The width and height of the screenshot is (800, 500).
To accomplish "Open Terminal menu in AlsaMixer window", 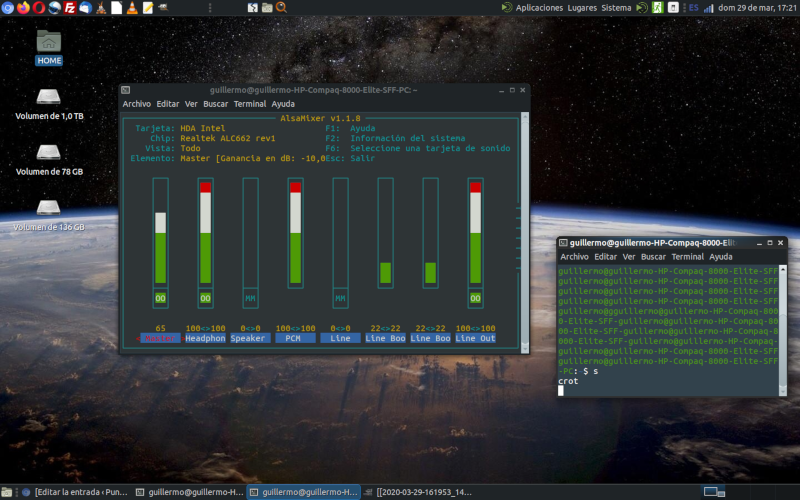I will 250,104.
